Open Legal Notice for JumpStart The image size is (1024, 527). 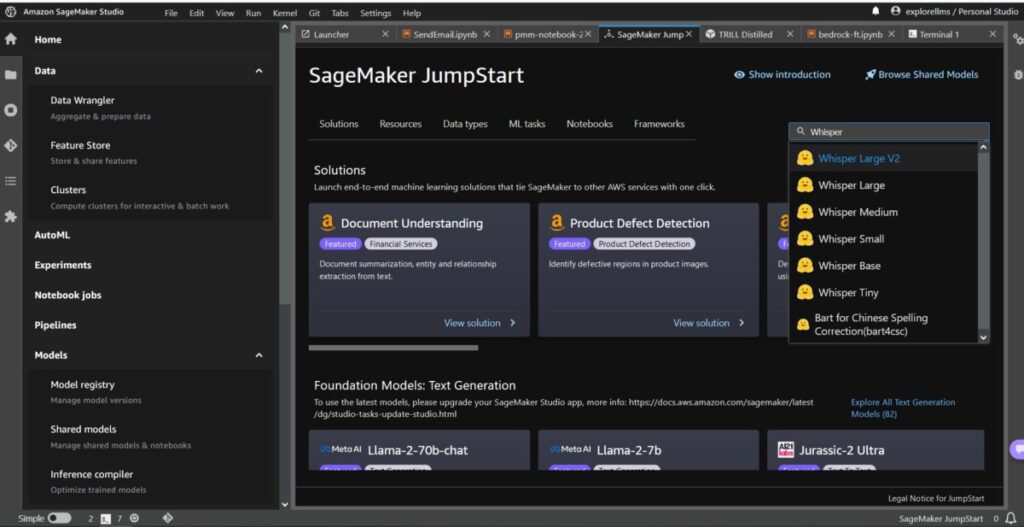[936, 498]
